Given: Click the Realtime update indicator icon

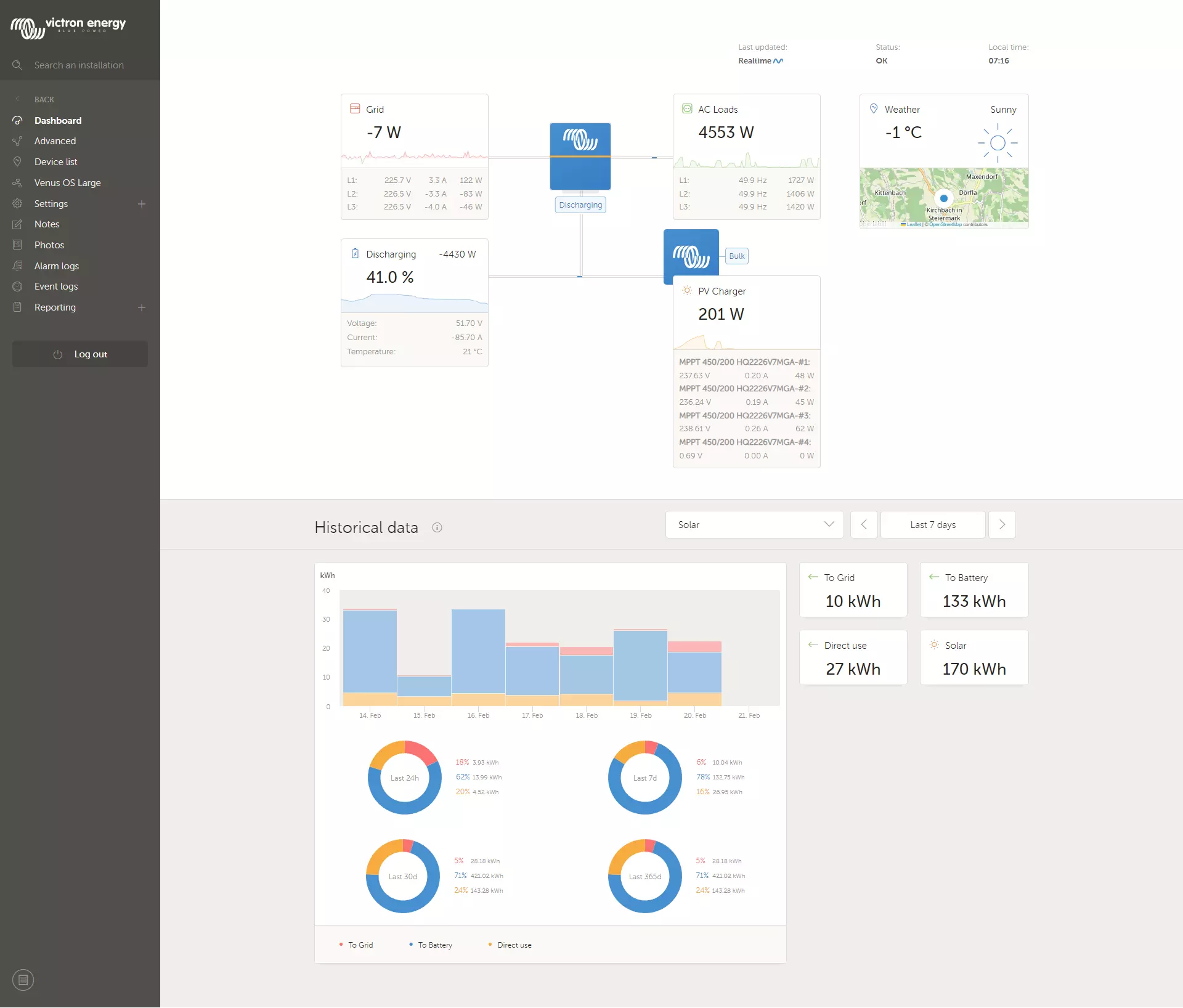Looking at the screenshot, I should [x=778, y=61].
